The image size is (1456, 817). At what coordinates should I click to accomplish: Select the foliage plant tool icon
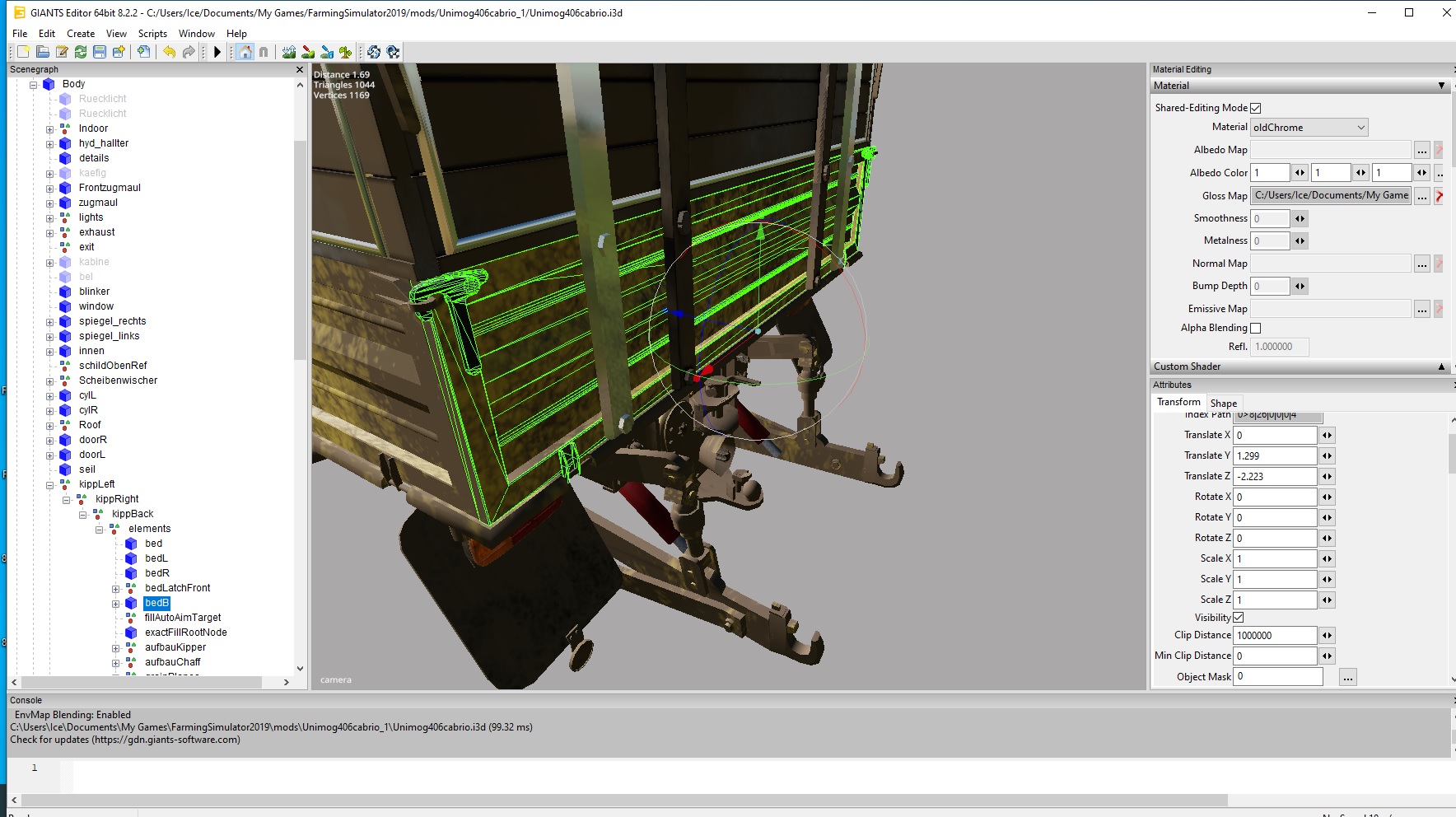(346, 52)
